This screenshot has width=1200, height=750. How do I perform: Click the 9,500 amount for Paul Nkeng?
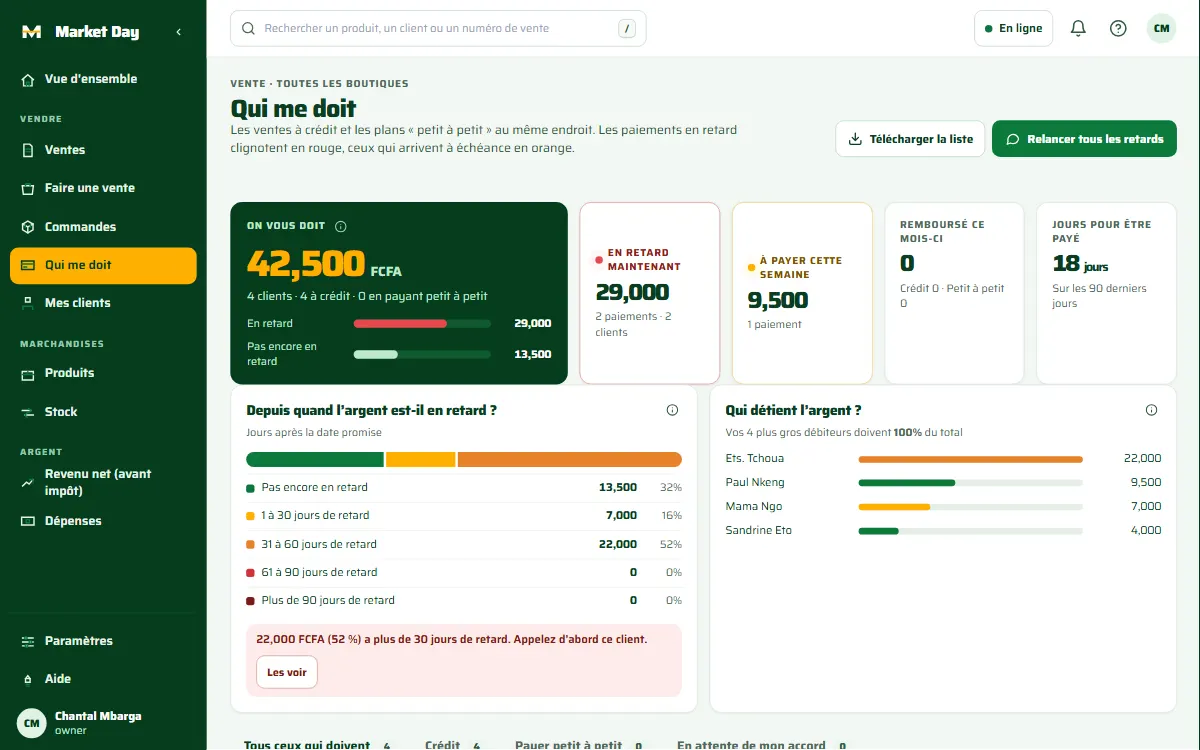coord(1146,483)
